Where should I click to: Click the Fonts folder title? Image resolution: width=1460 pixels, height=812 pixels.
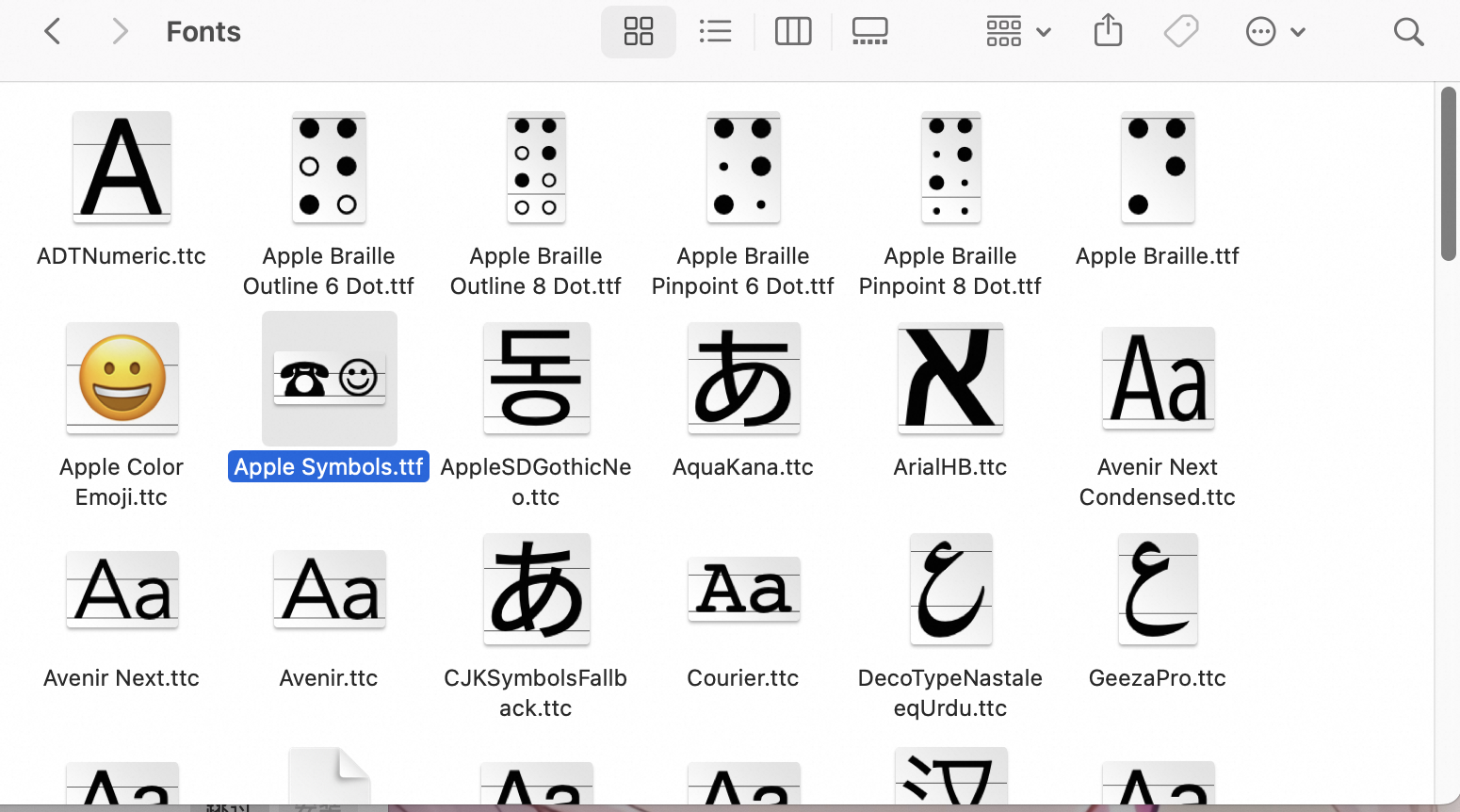pos(203,32)
